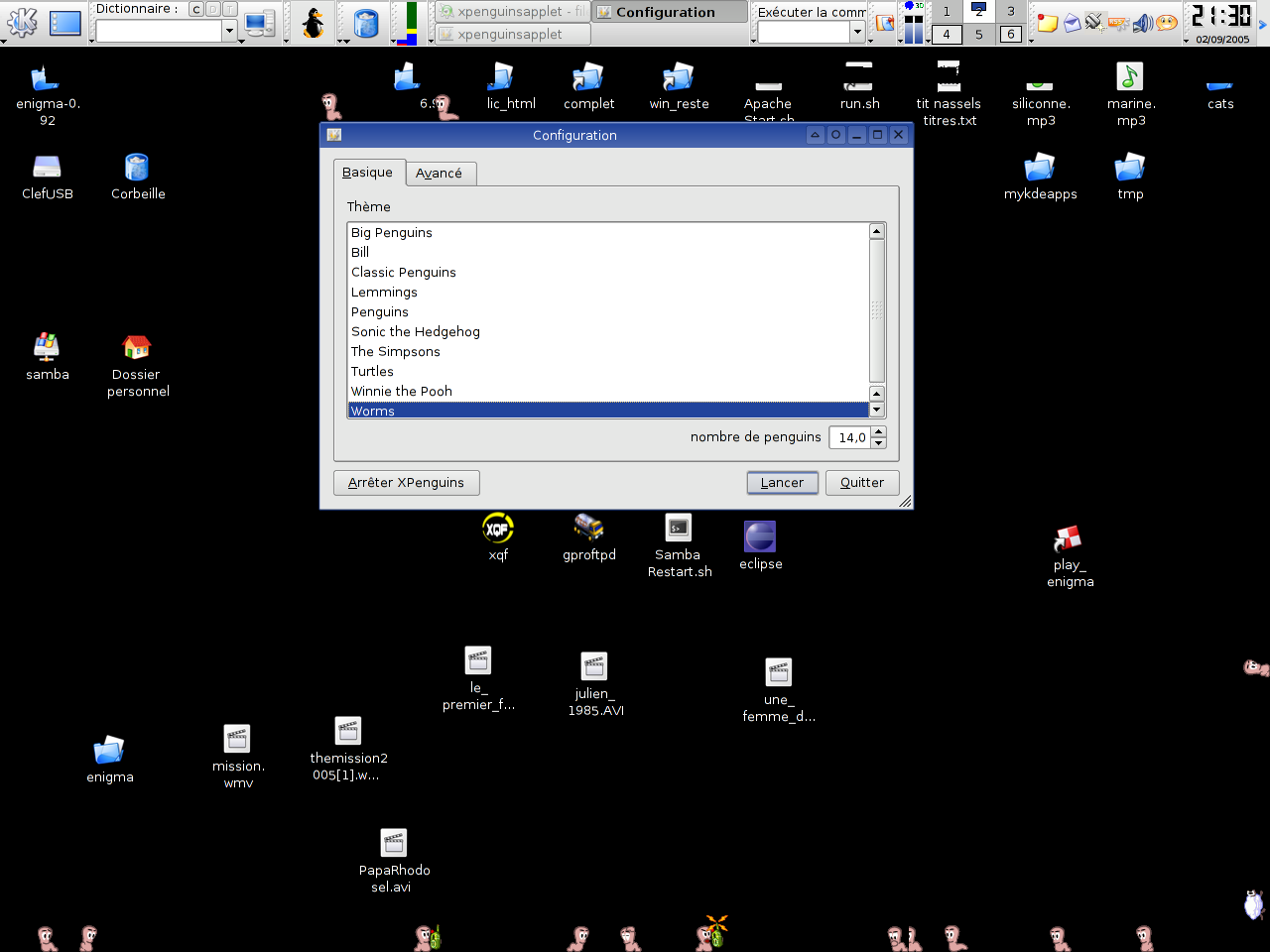The width and height of the screenshot is (1270, 952).
Task: Select the Big Penguins theme
Action: [x=608, y=232]
